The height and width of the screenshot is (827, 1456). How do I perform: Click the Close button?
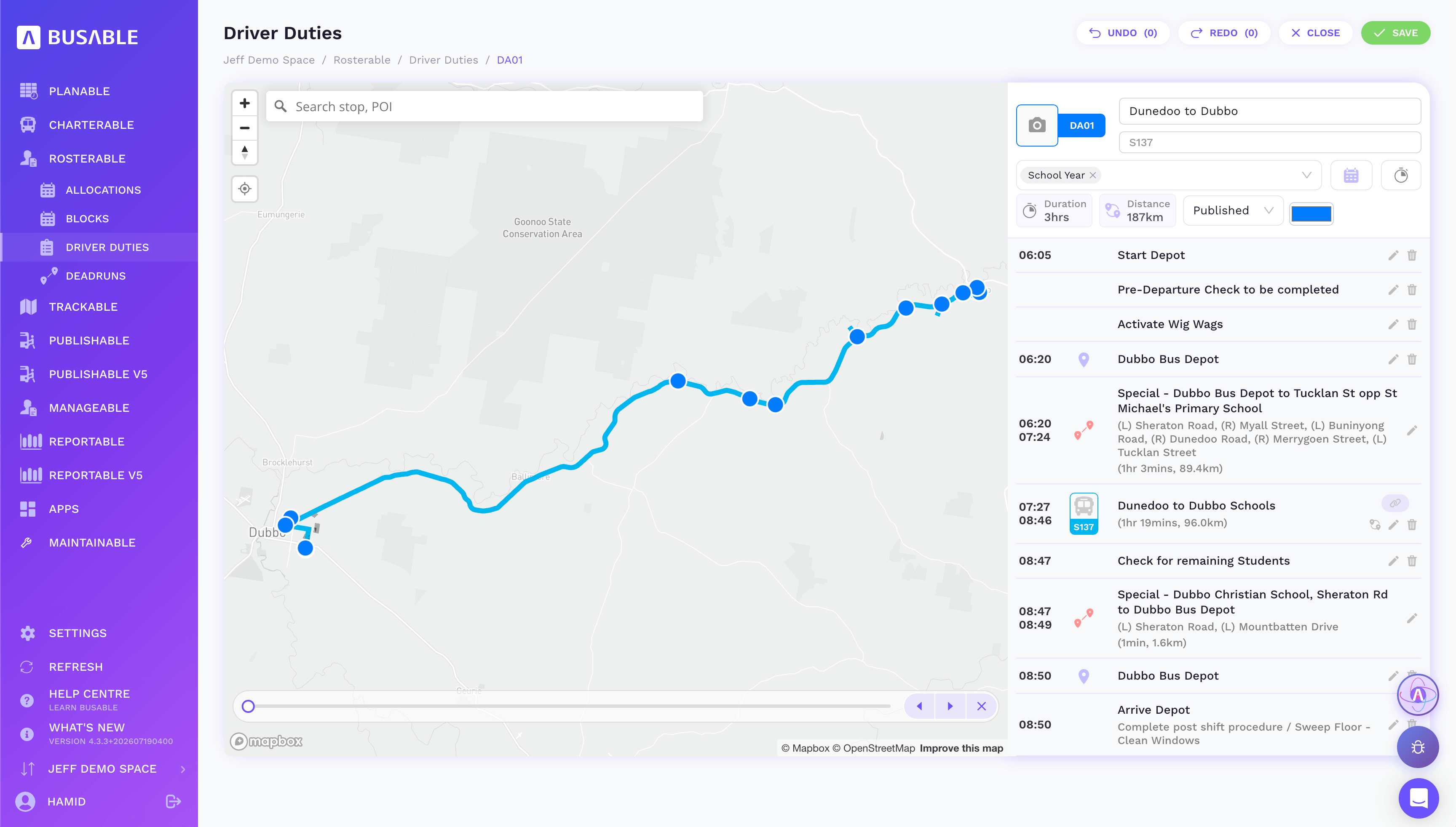coord(1315,33)
